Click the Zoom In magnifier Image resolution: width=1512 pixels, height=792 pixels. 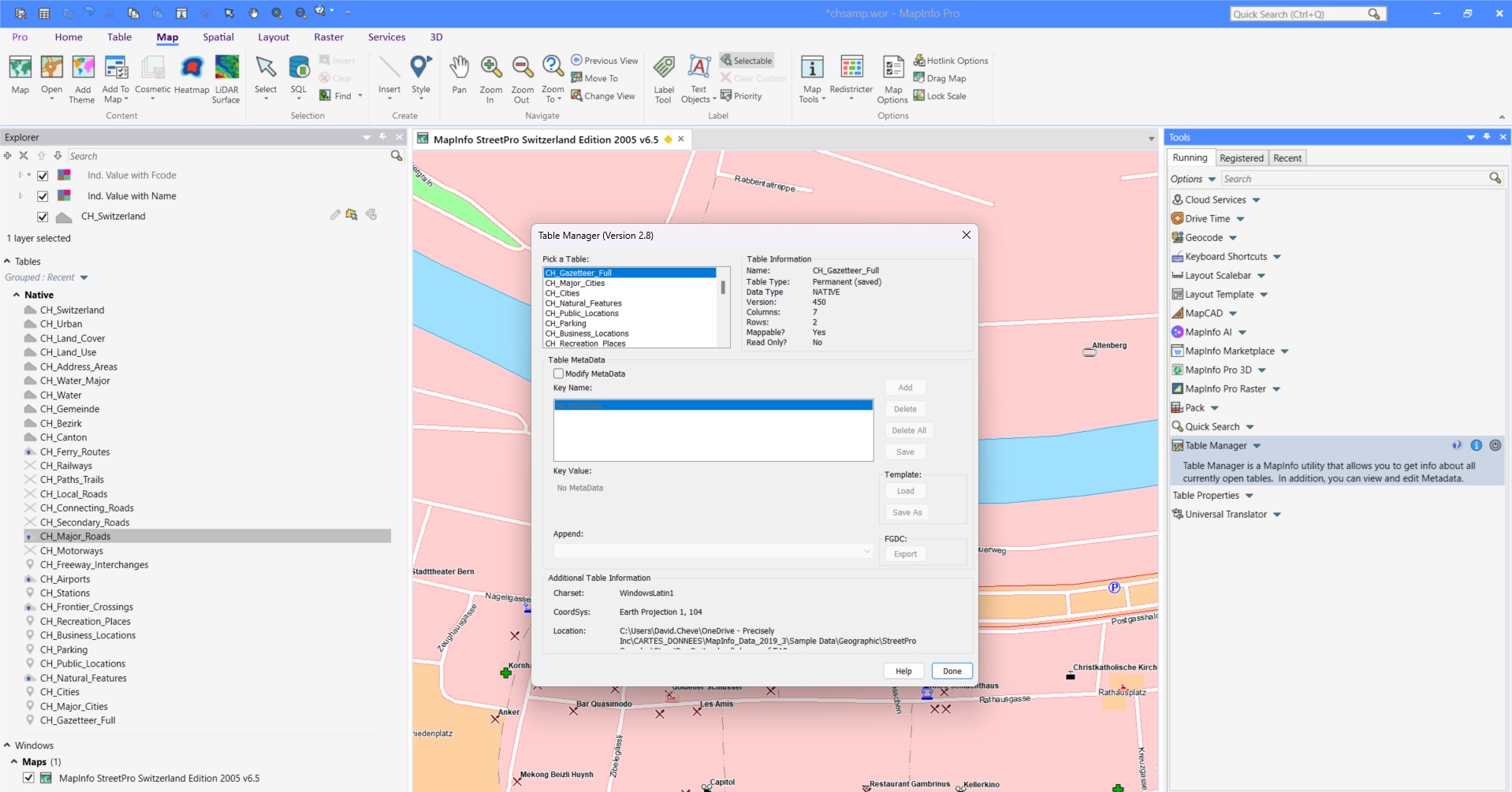click(x=490, y=79)
